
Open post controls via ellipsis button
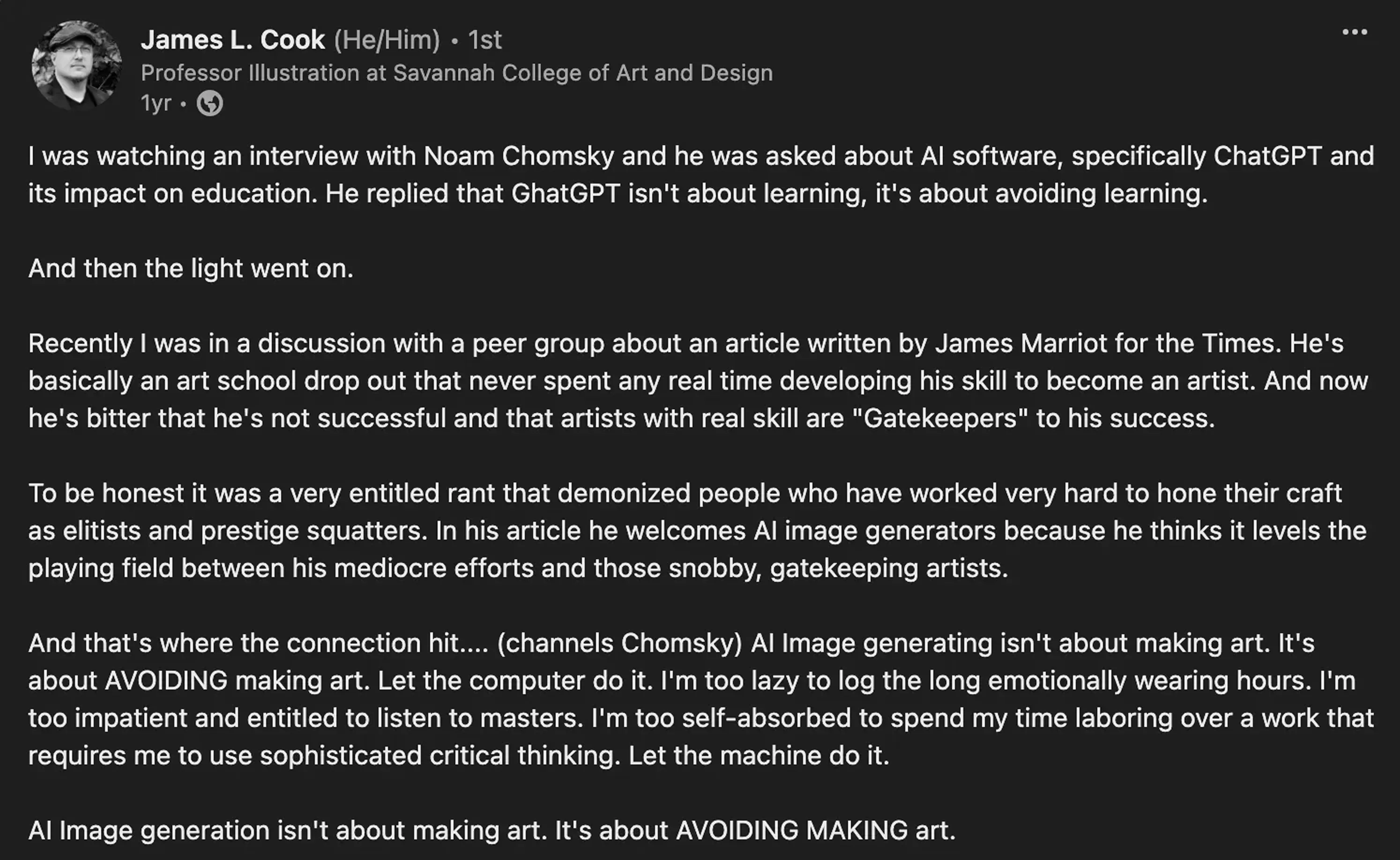point(1355,32)
